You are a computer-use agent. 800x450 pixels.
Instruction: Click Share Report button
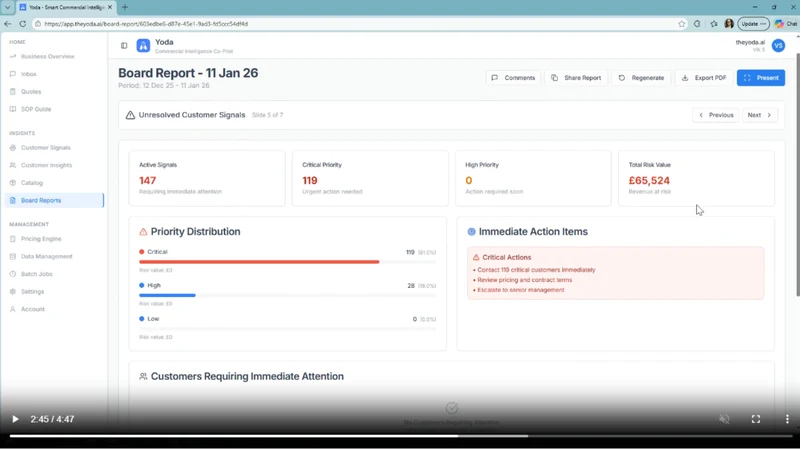pyautogui.click(x=576, y=78)
